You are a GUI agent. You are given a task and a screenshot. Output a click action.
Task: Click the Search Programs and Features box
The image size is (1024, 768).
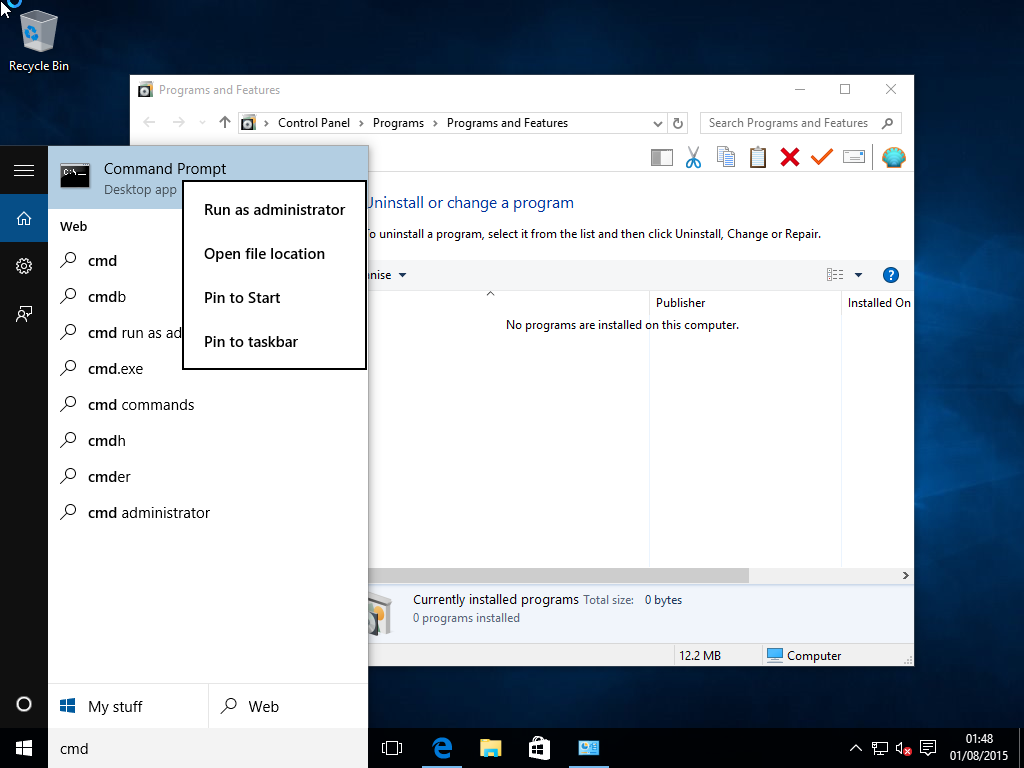coord(800,123)
